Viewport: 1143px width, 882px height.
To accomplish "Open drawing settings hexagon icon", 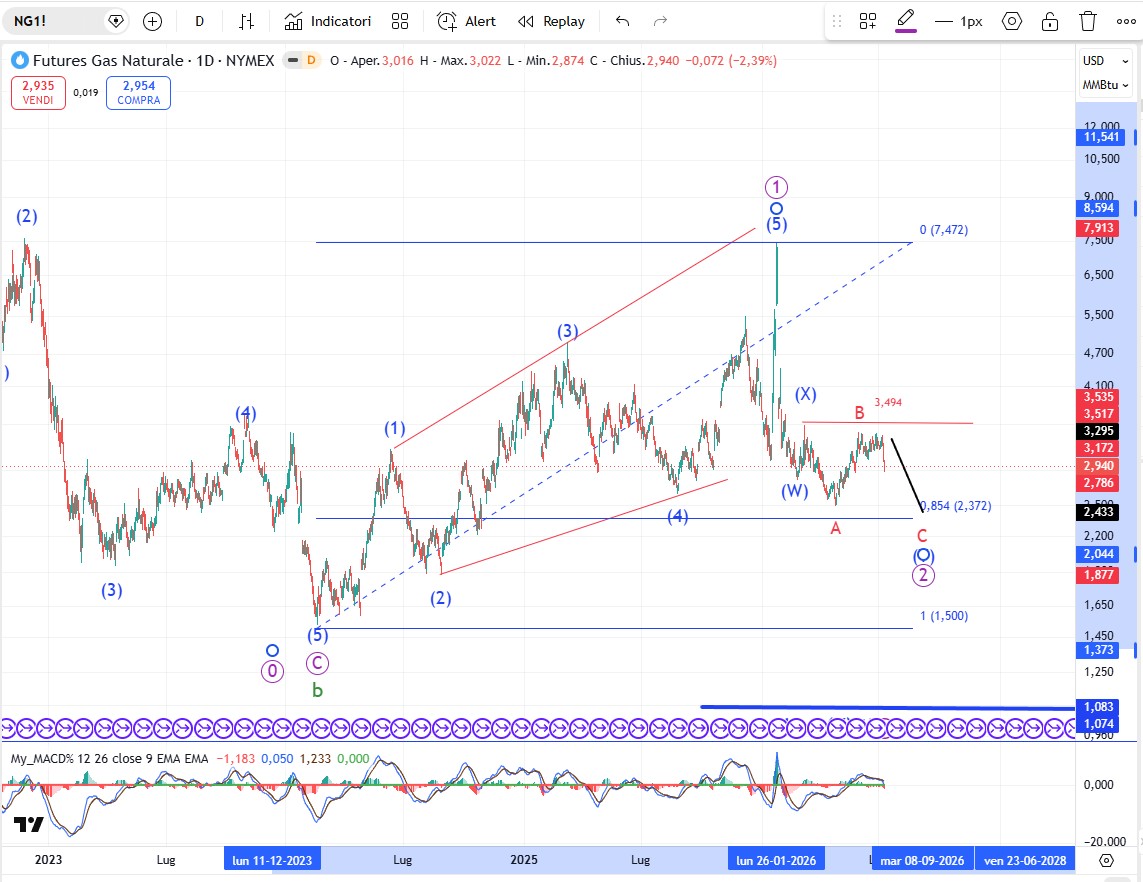I will point(1012,22).
